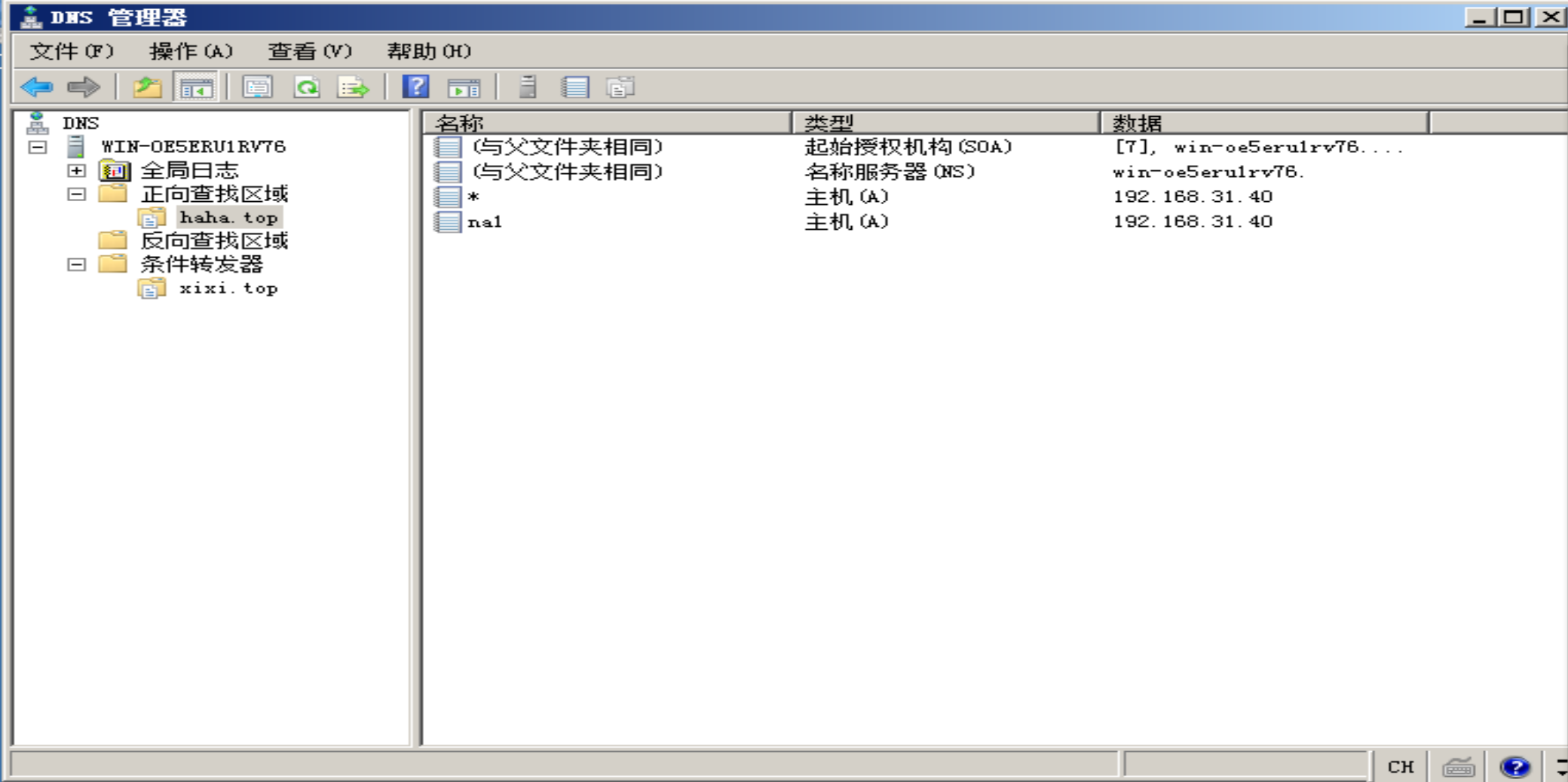Open the 查看 menu
1568x782 pixels.
309,51
